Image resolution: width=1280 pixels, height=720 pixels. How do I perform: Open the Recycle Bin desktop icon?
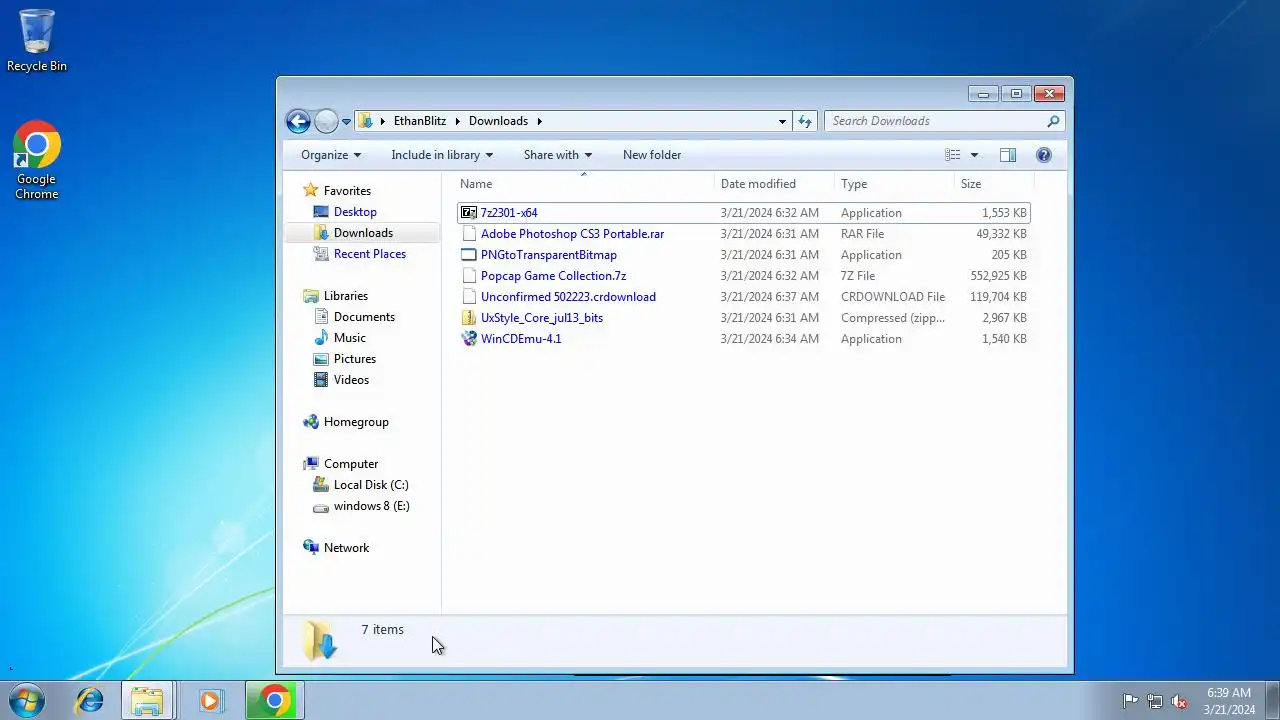click(37, 40)
